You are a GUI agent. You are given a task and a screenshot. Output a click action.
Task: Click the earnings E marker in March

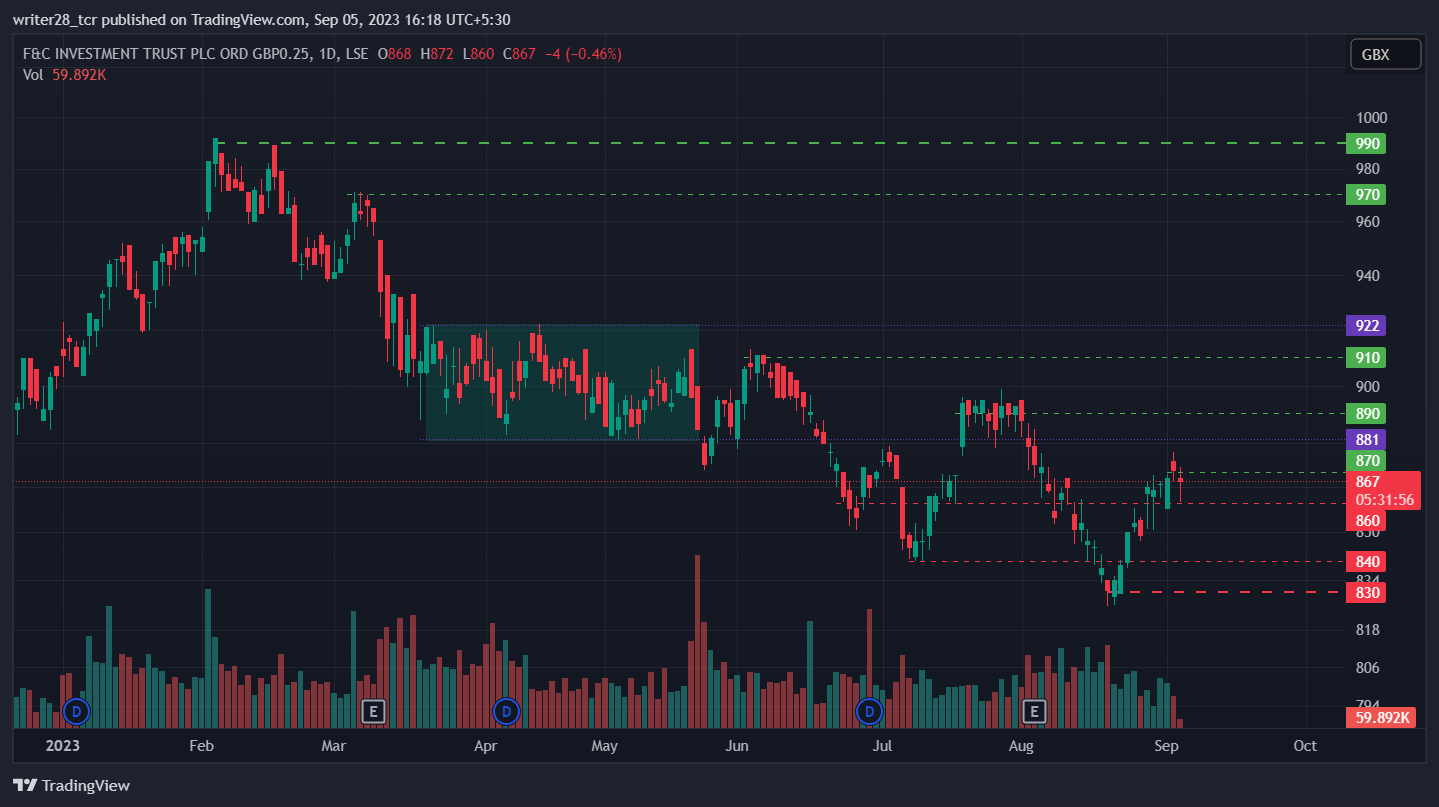click(x=373, y=712)
